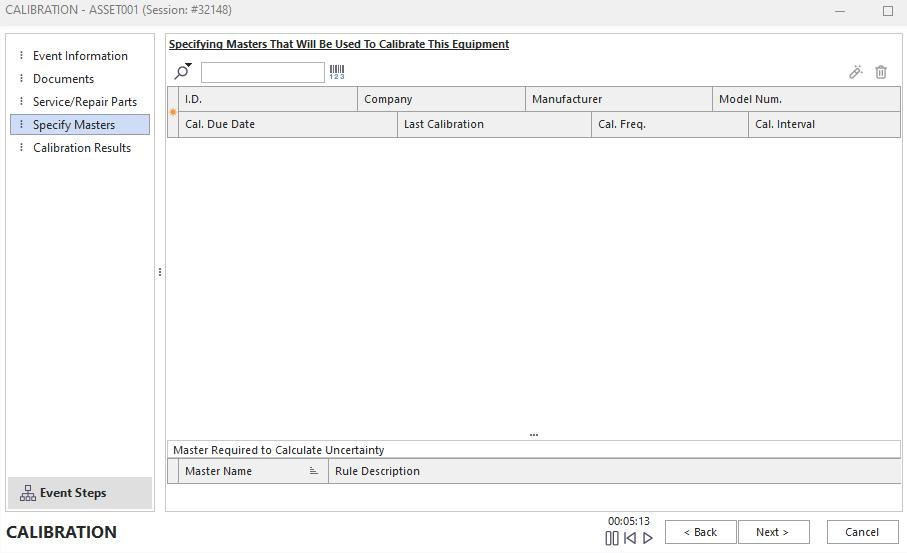Start timer with the play icon
The image size is (907, 553).
[648, 538]
